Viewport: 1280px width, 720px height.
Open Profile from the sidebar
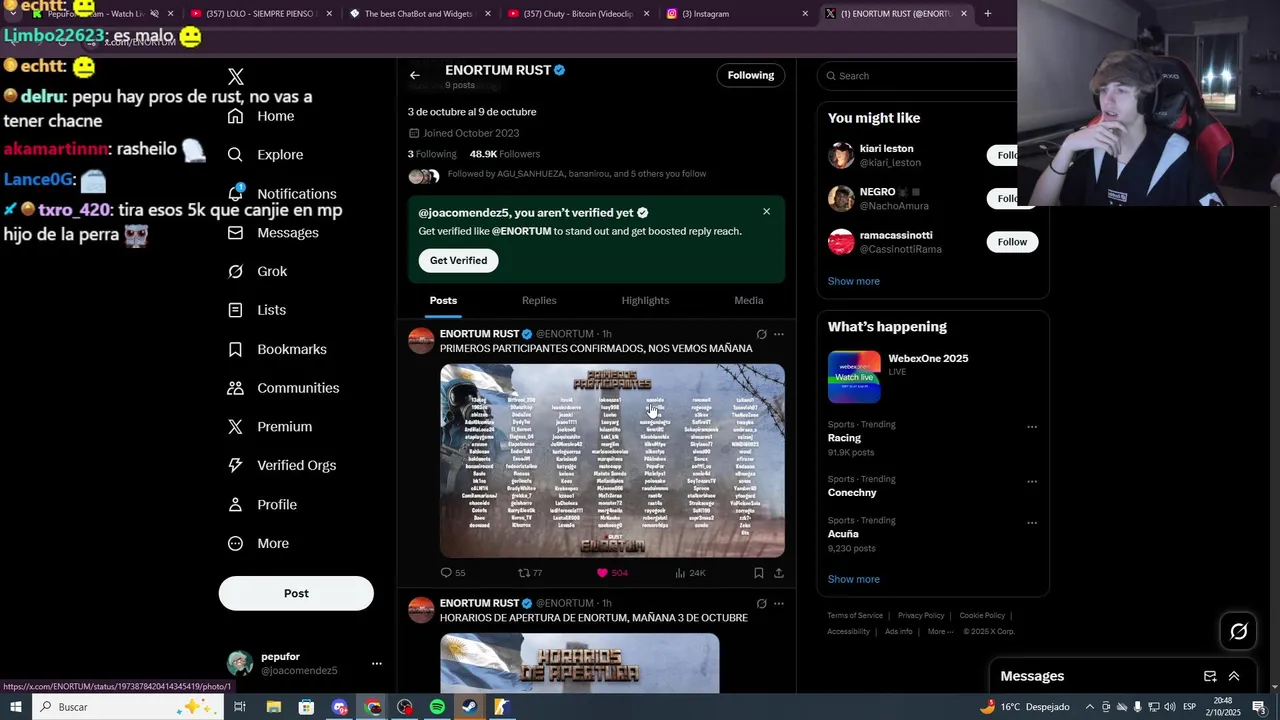[x=262, y=504]
